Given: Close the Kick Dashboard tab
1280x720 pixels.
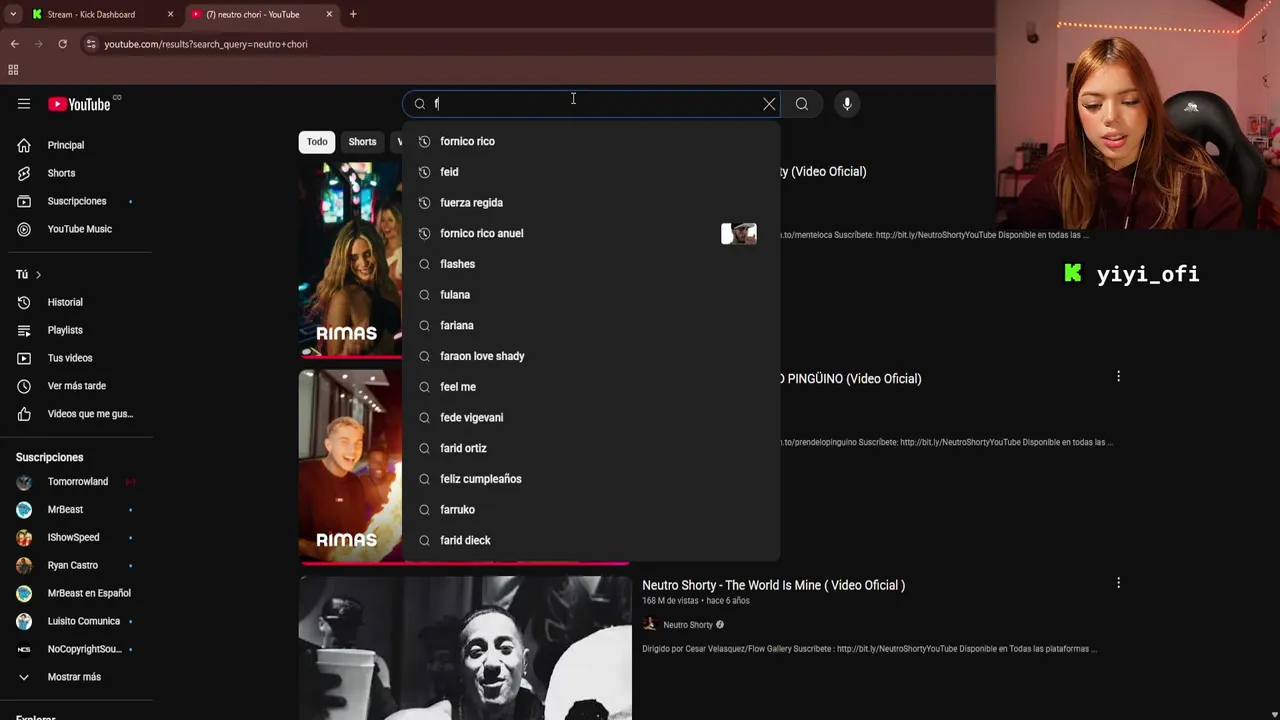Looking at the screenshot, I should 170,14.
